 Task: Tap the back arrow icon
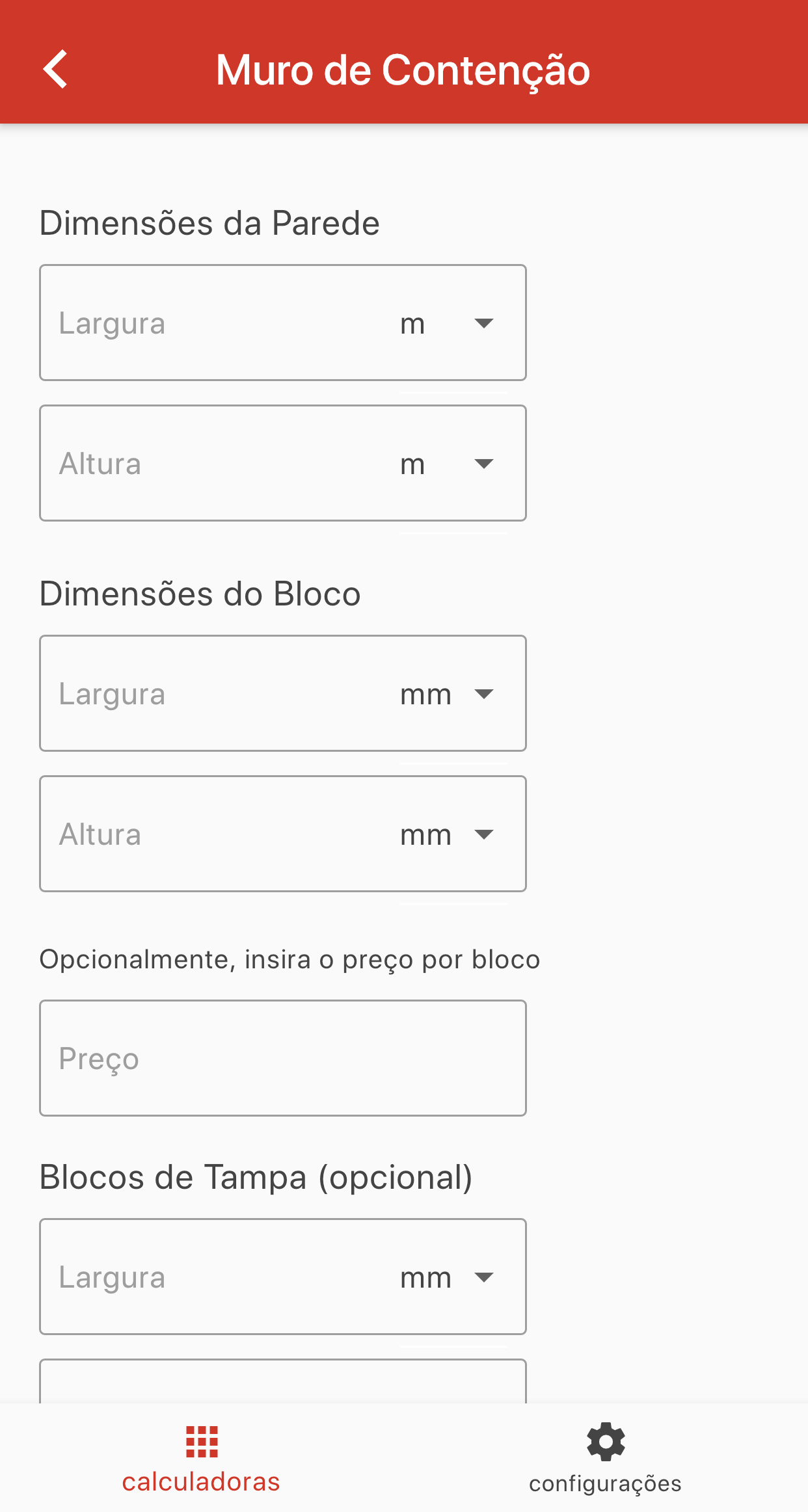click(x=55, y=69)
